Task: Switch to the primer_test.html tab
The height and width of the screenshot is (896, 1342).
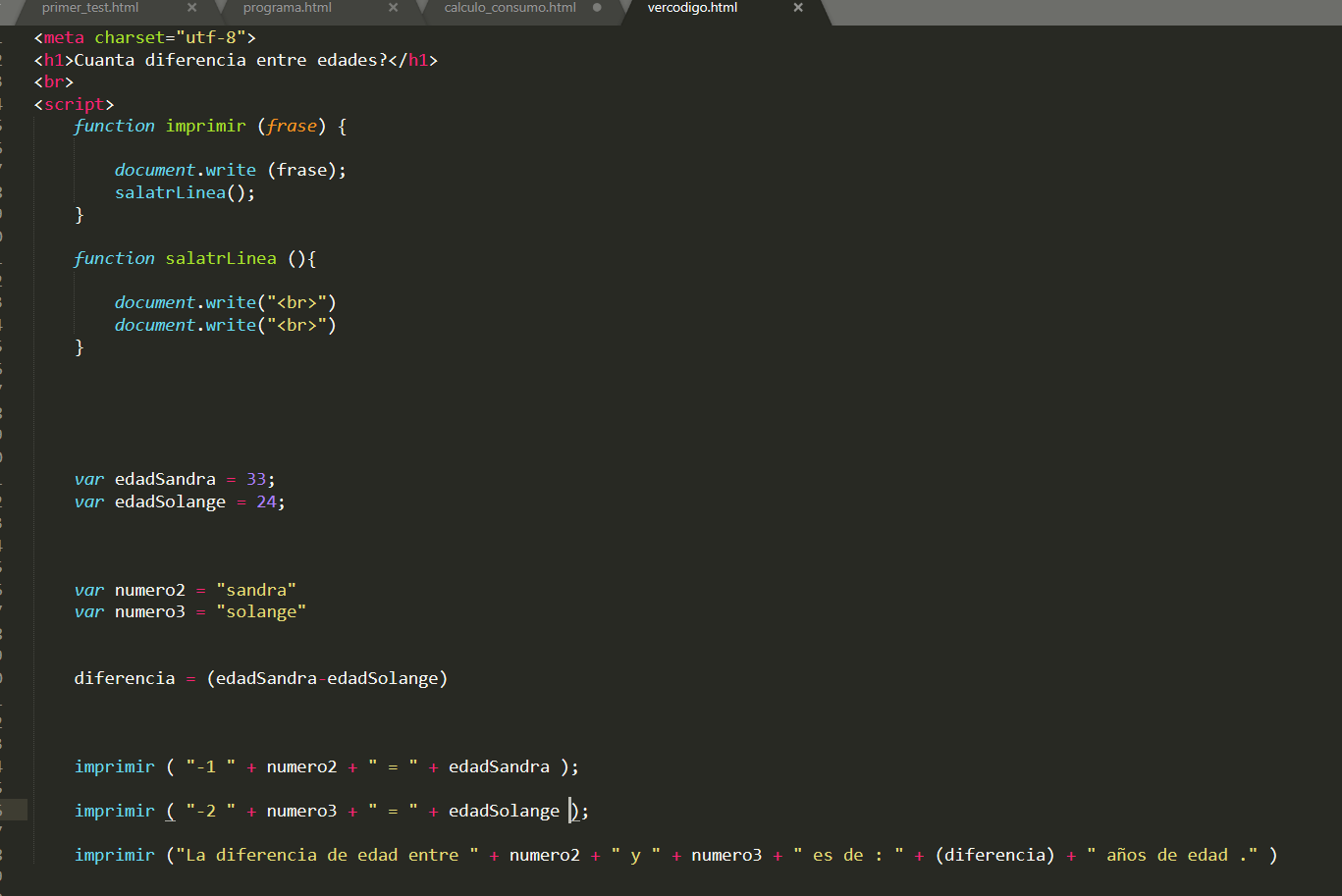Action: click(x=90, y=8)
